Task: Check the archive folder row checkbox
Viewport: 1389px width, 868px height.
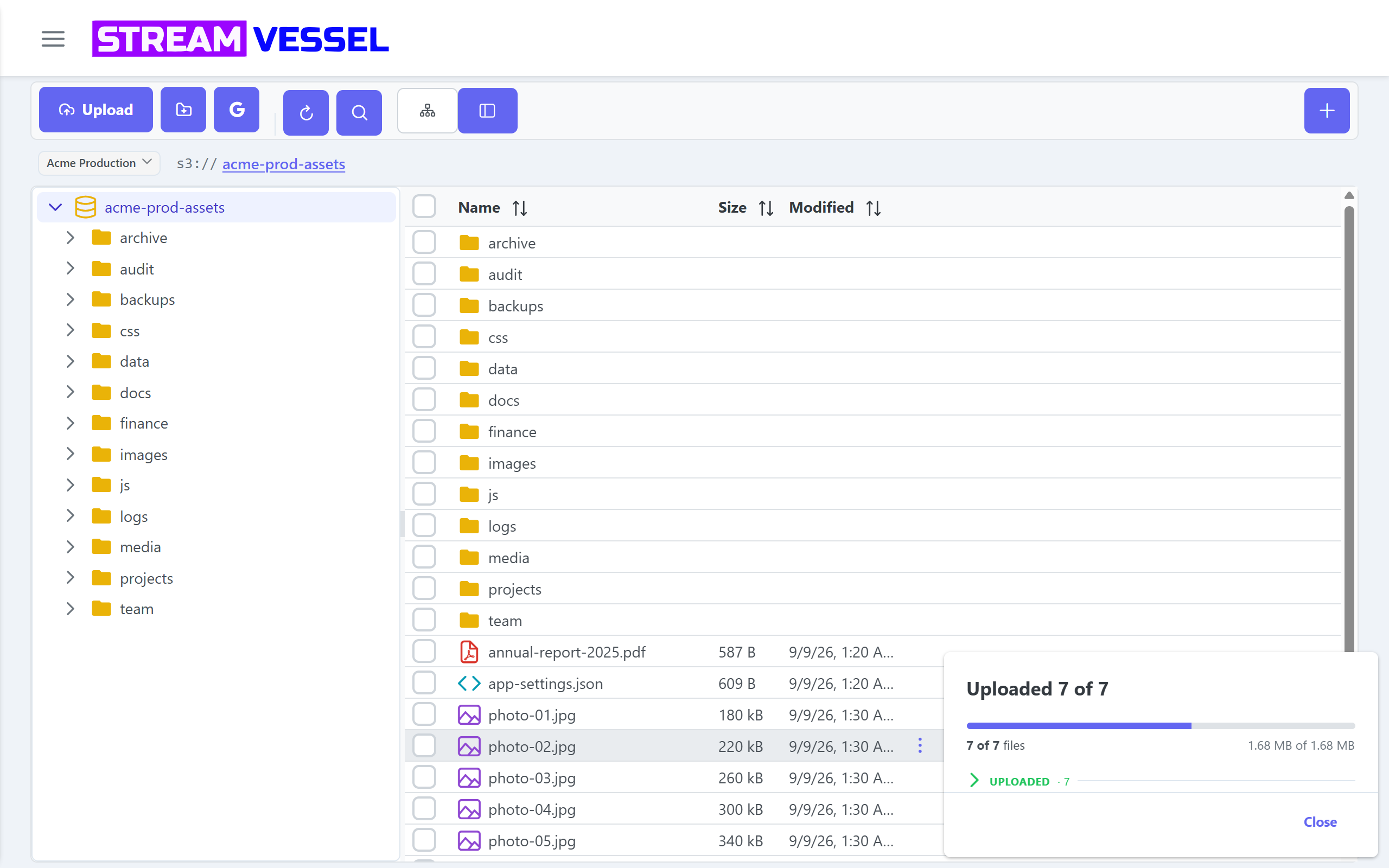Action: coord(424,242)
